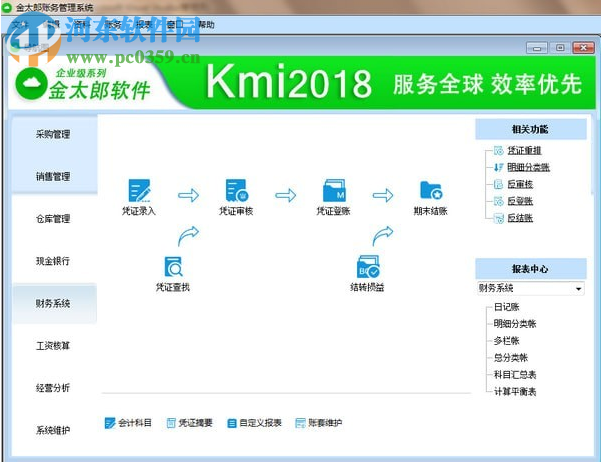The width and height of the screenshot is (604, 464).
Task: Switch to 采购管理 sidebar module
Action: [54, 134]
